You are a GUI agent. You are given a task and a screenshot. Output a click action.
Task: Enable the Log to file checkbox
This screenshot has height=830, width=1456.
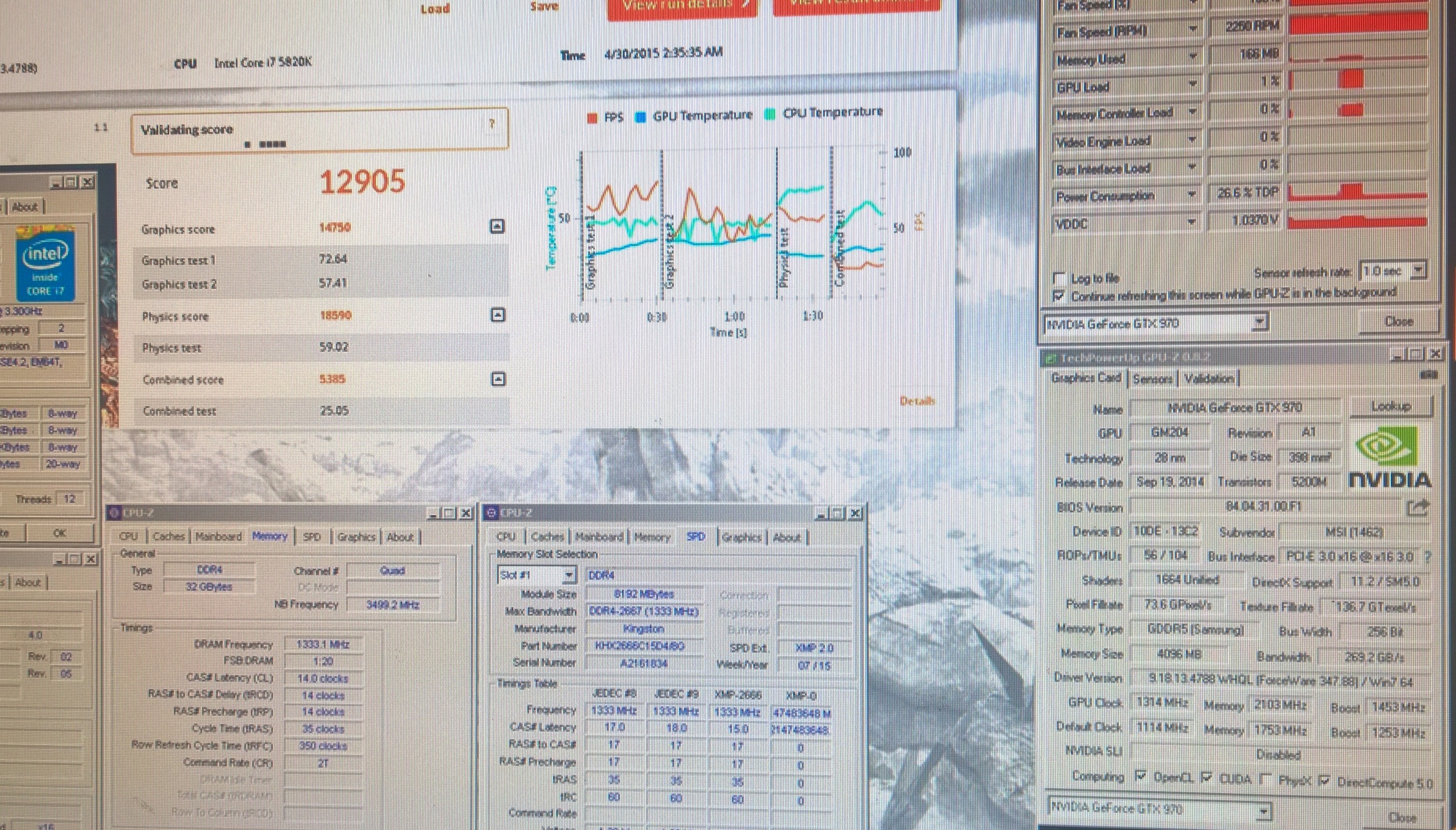(x=1059, y=278)
